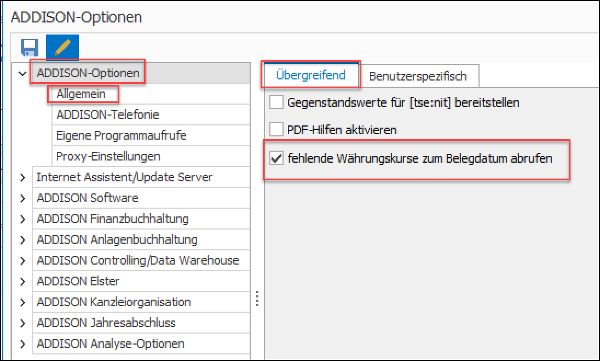Screen dimensions: 600x361
Task: Enable PDF-Hilfen aktivieren checkbox
Action: 276,129
